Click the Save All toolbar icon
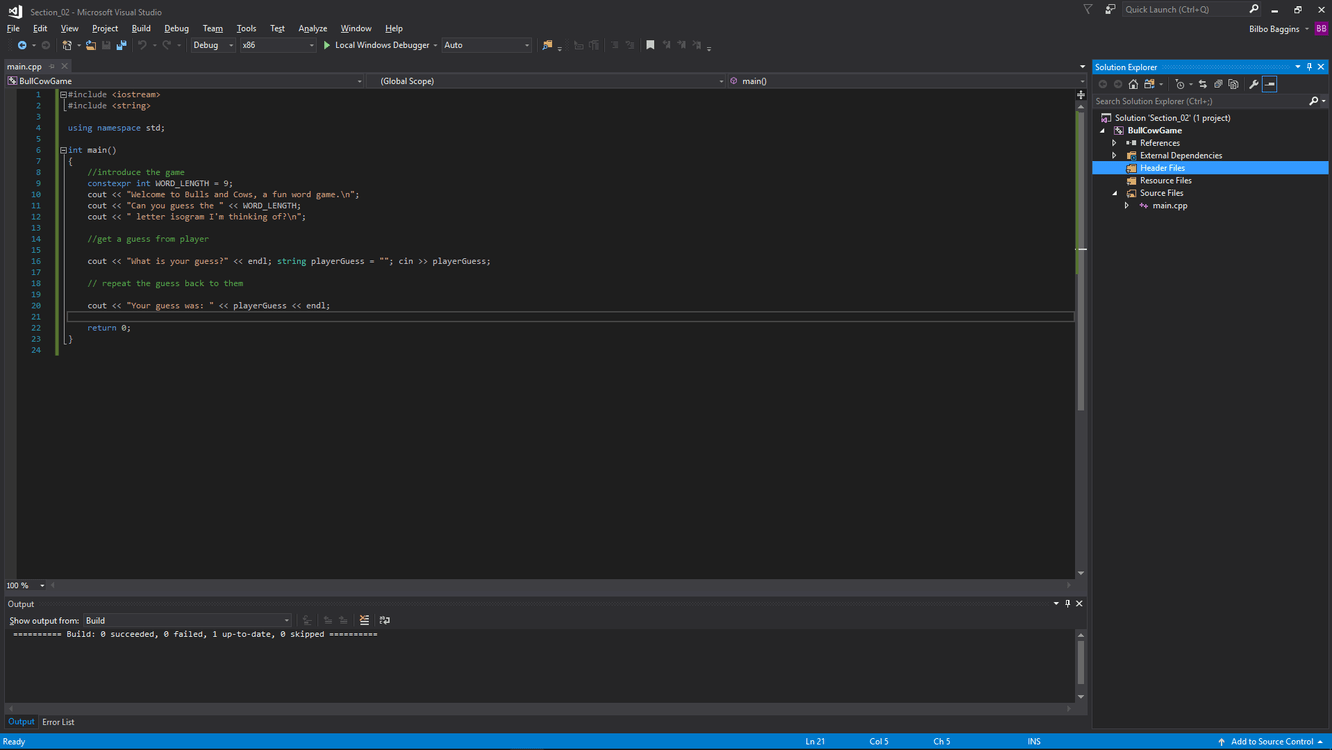 pos(121,45)
